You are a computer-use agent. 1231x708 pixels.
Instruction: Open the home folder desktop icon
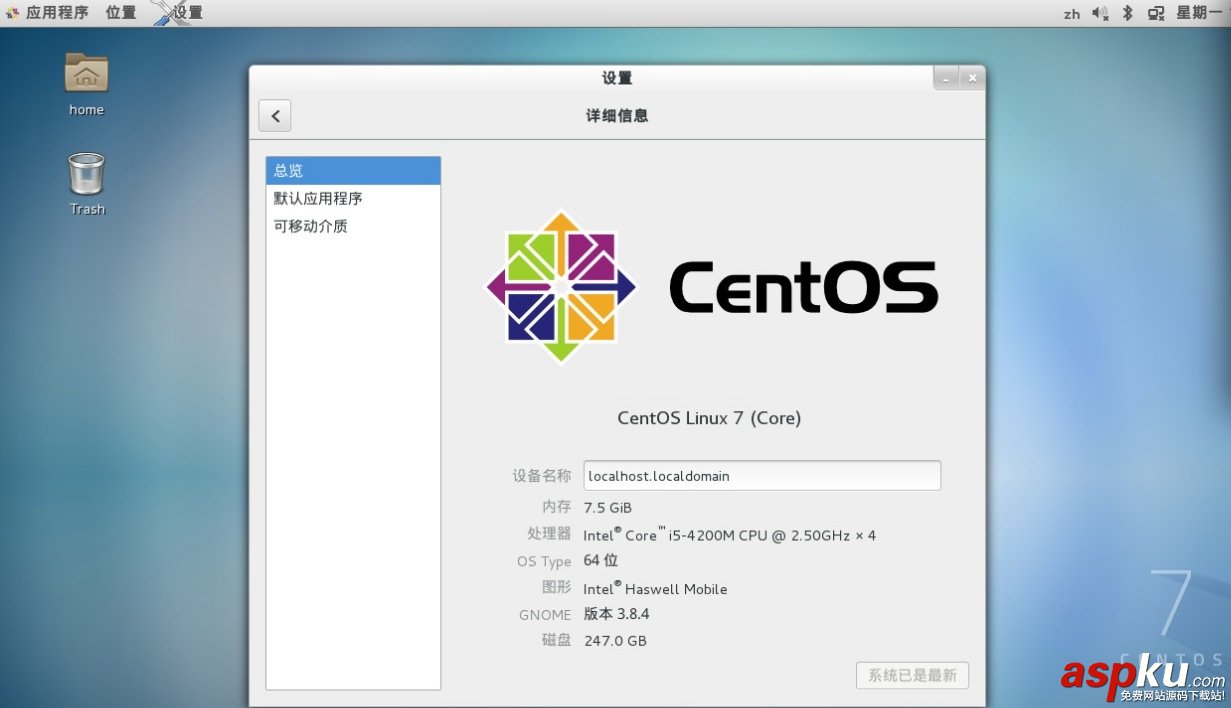(86, 84)
